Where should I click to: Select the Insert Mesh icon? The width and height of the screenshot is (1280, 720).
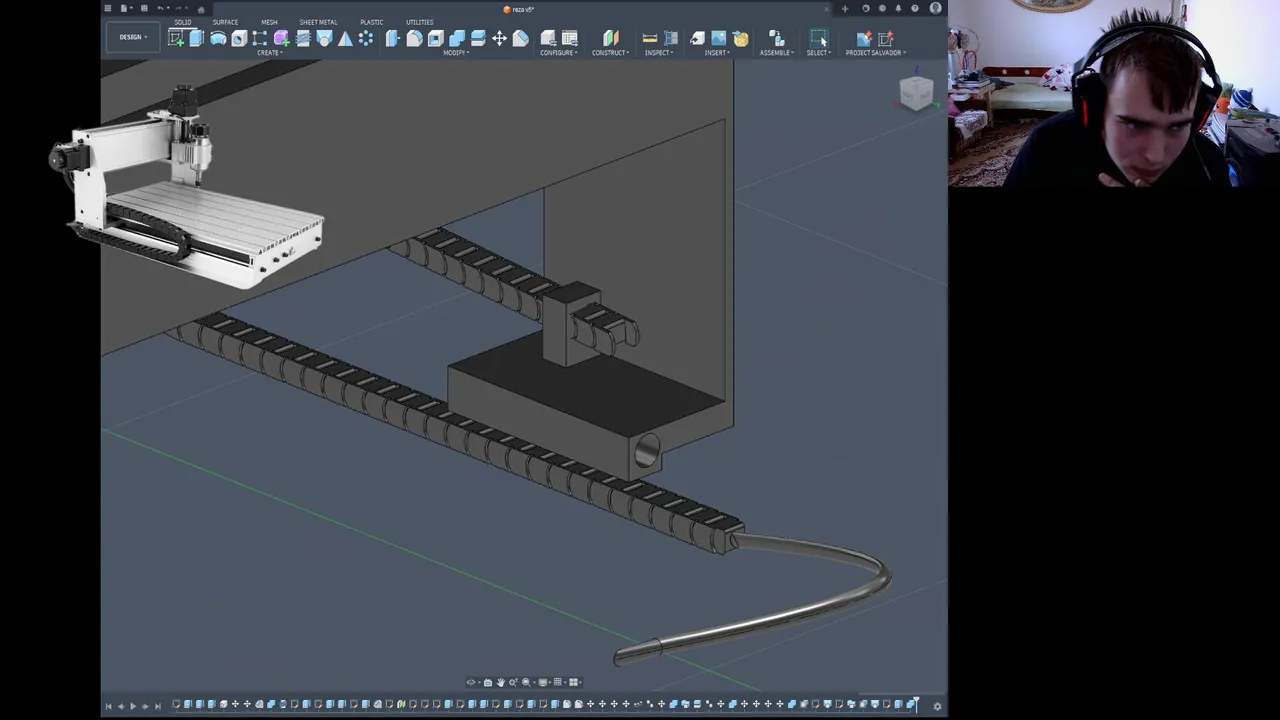[740, 38]
